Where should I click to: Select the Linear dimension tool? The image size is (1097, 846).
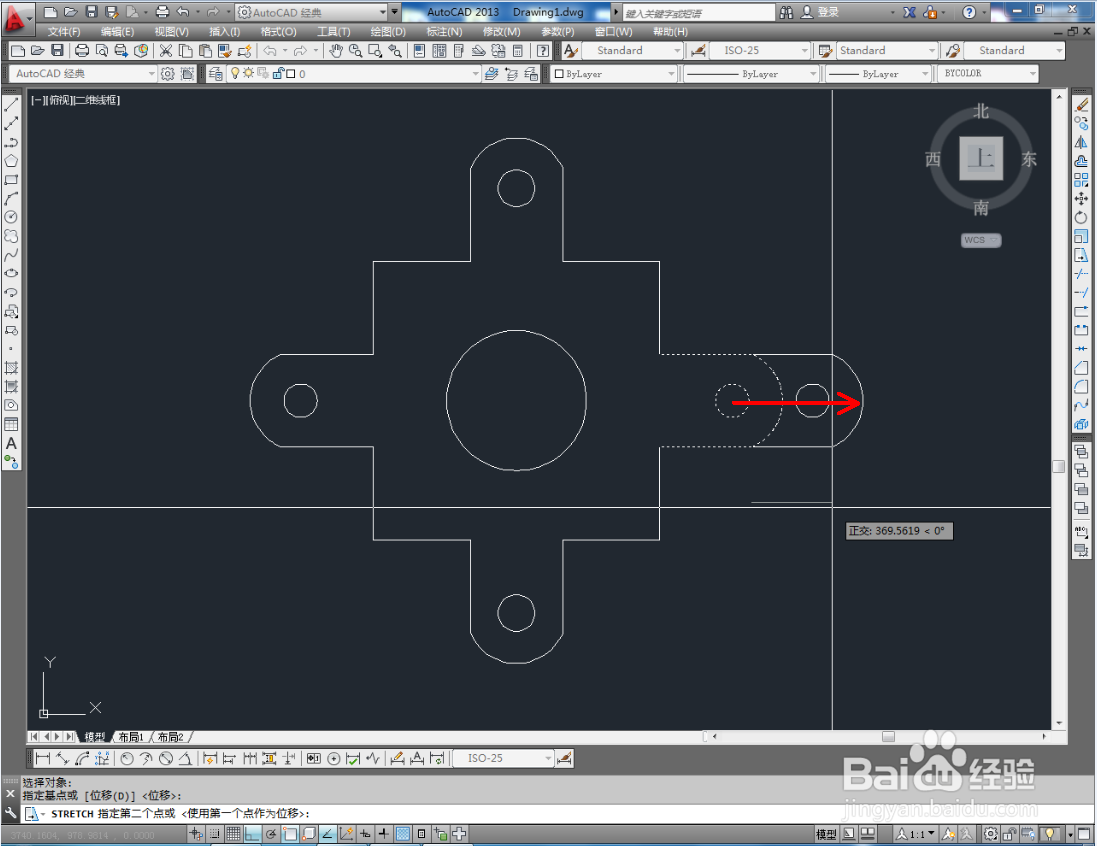(x=43, y=759)
